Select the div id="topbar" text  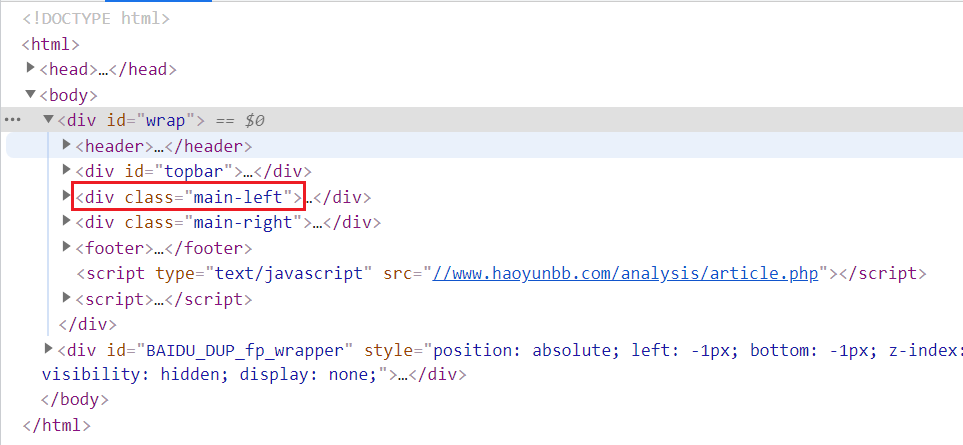(193, 171)
